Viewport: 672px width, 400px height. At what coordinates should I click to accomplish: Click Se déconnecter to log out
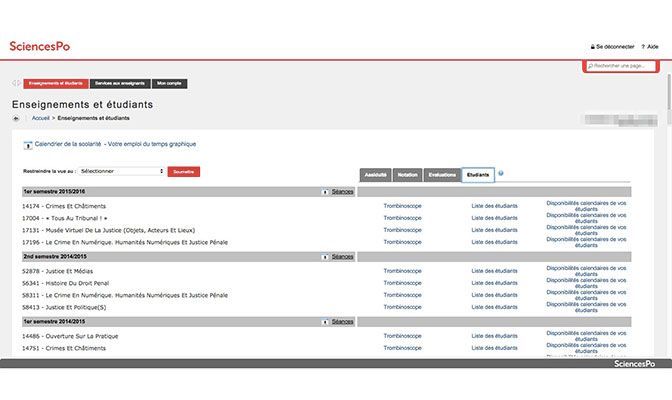pos(614,47)
